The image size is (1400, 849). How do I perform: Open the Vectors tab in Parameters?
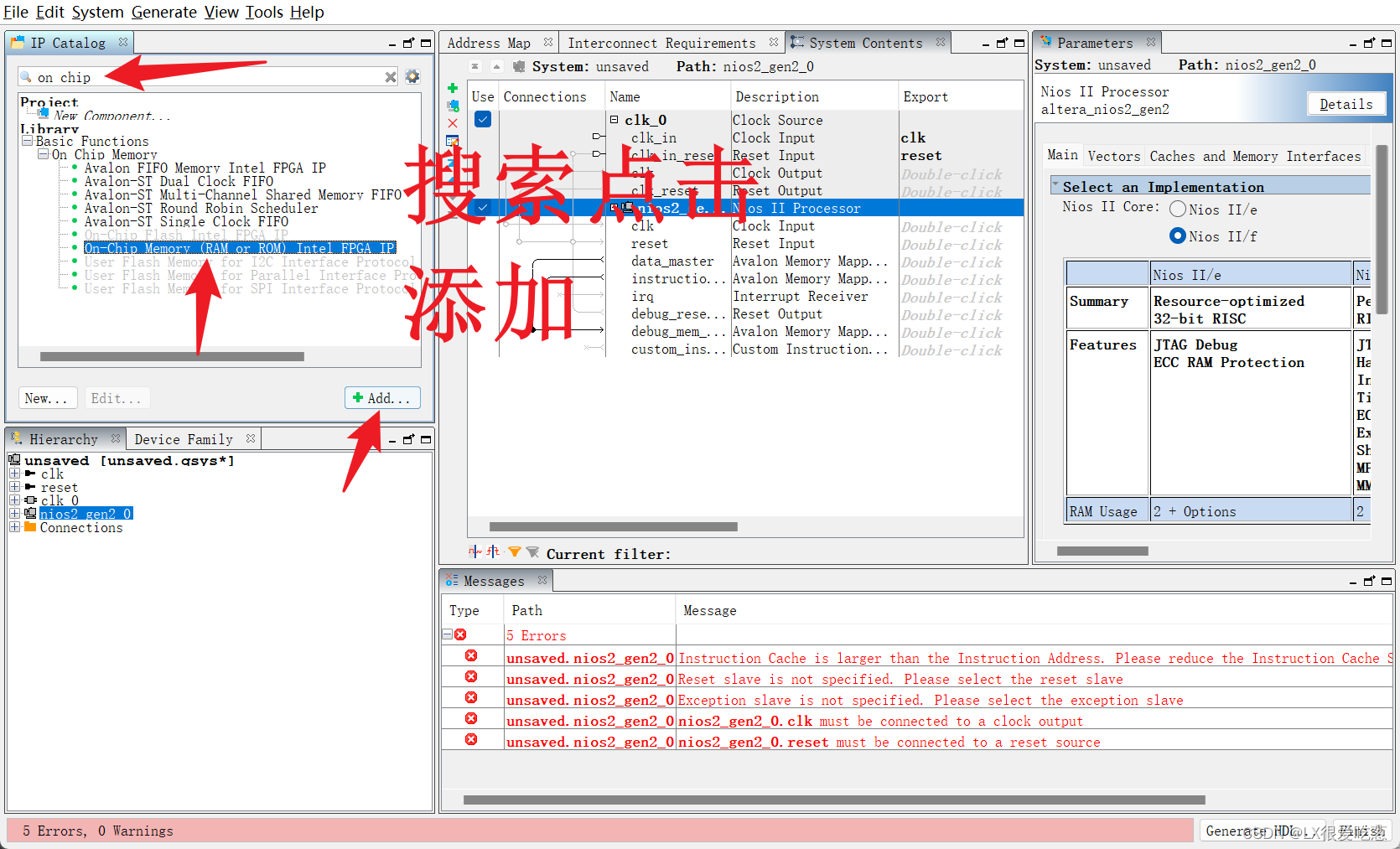point(1114,156)
